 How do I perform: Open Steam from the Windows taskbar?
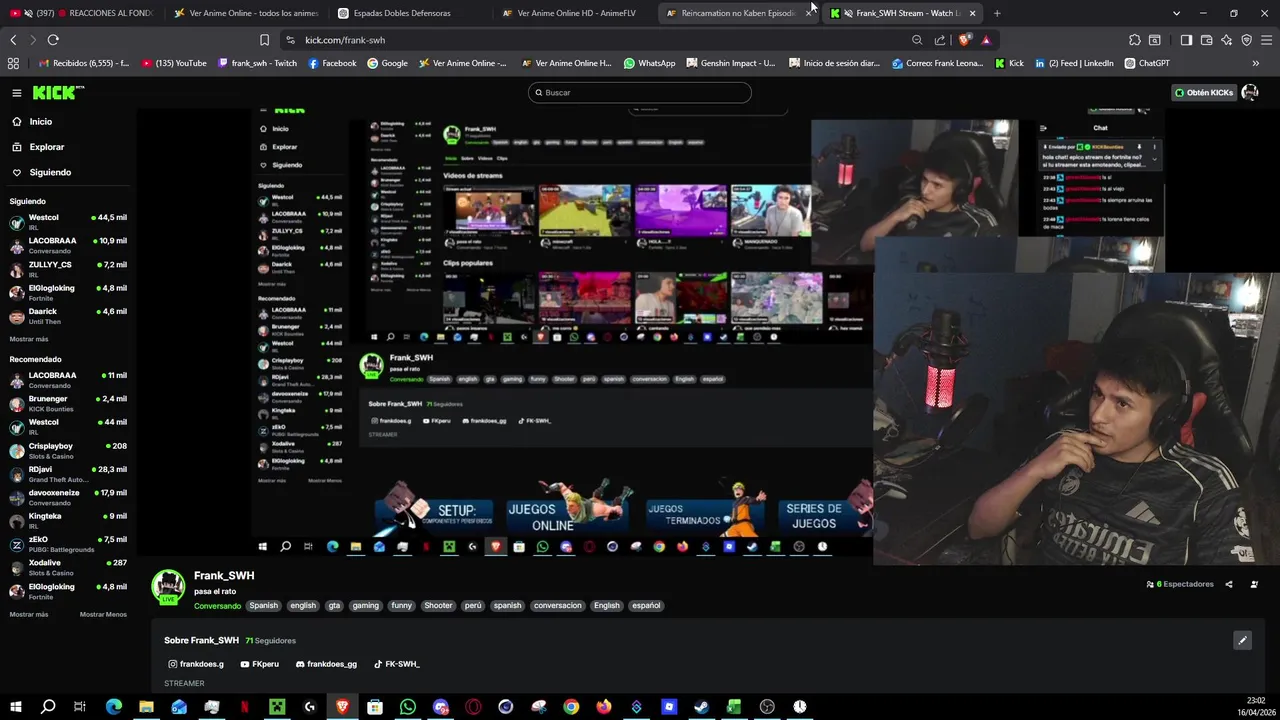pos(702,707)
